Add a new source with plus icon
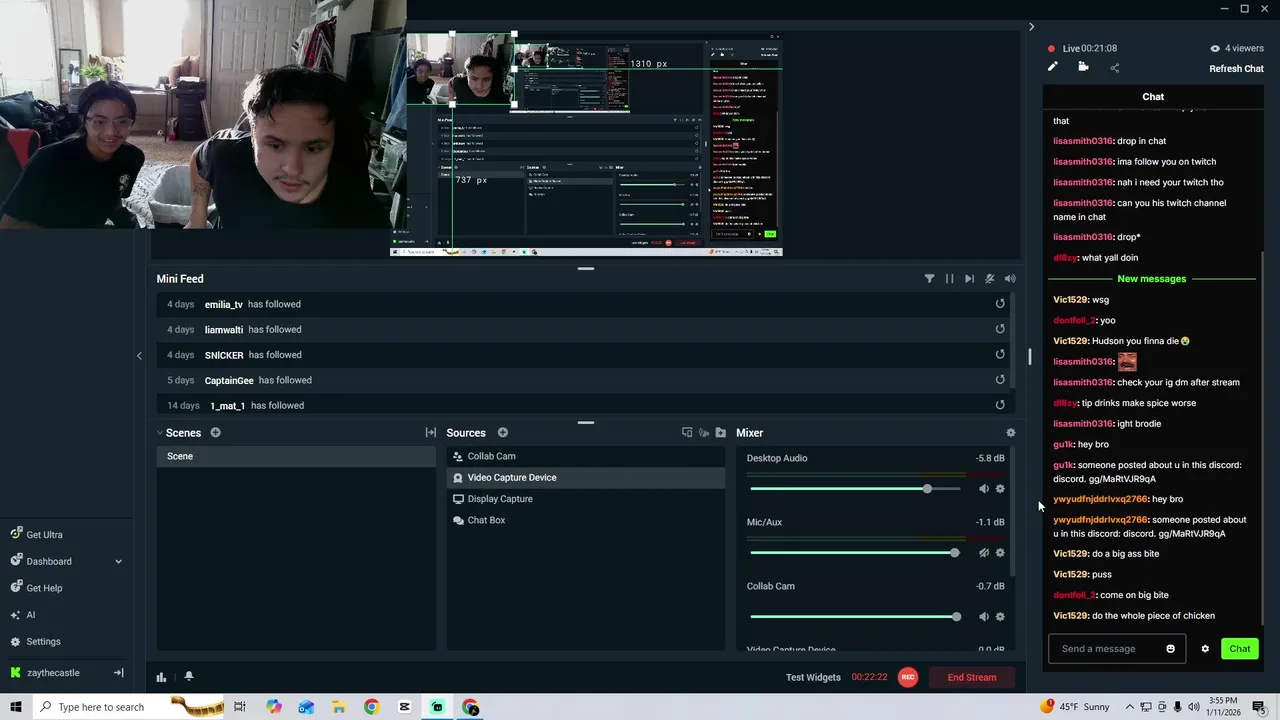The width and height of the screenshot is (1280, 720). coord(503,433)
